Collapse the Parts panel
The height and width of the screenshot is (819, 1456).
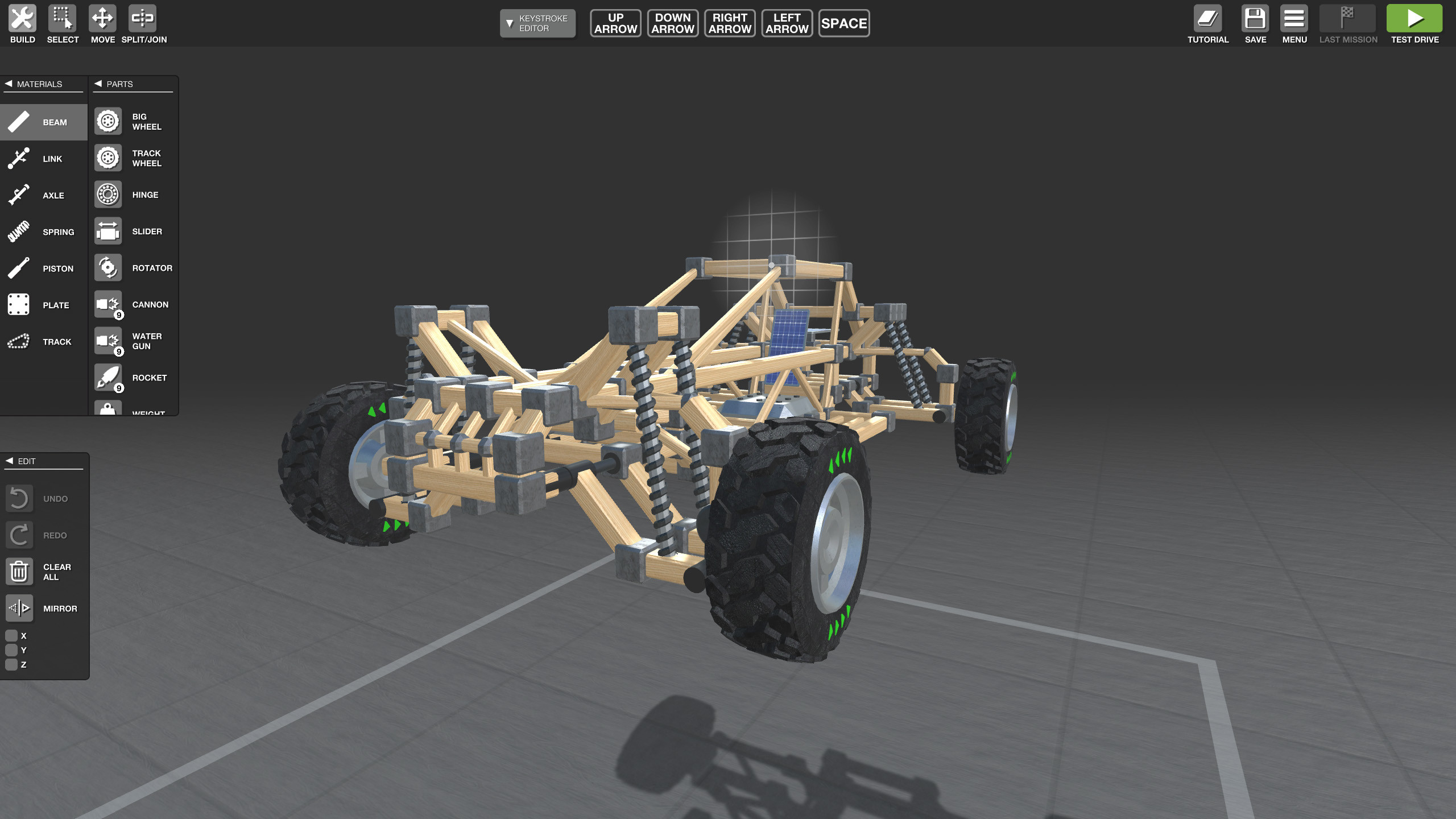98,83
